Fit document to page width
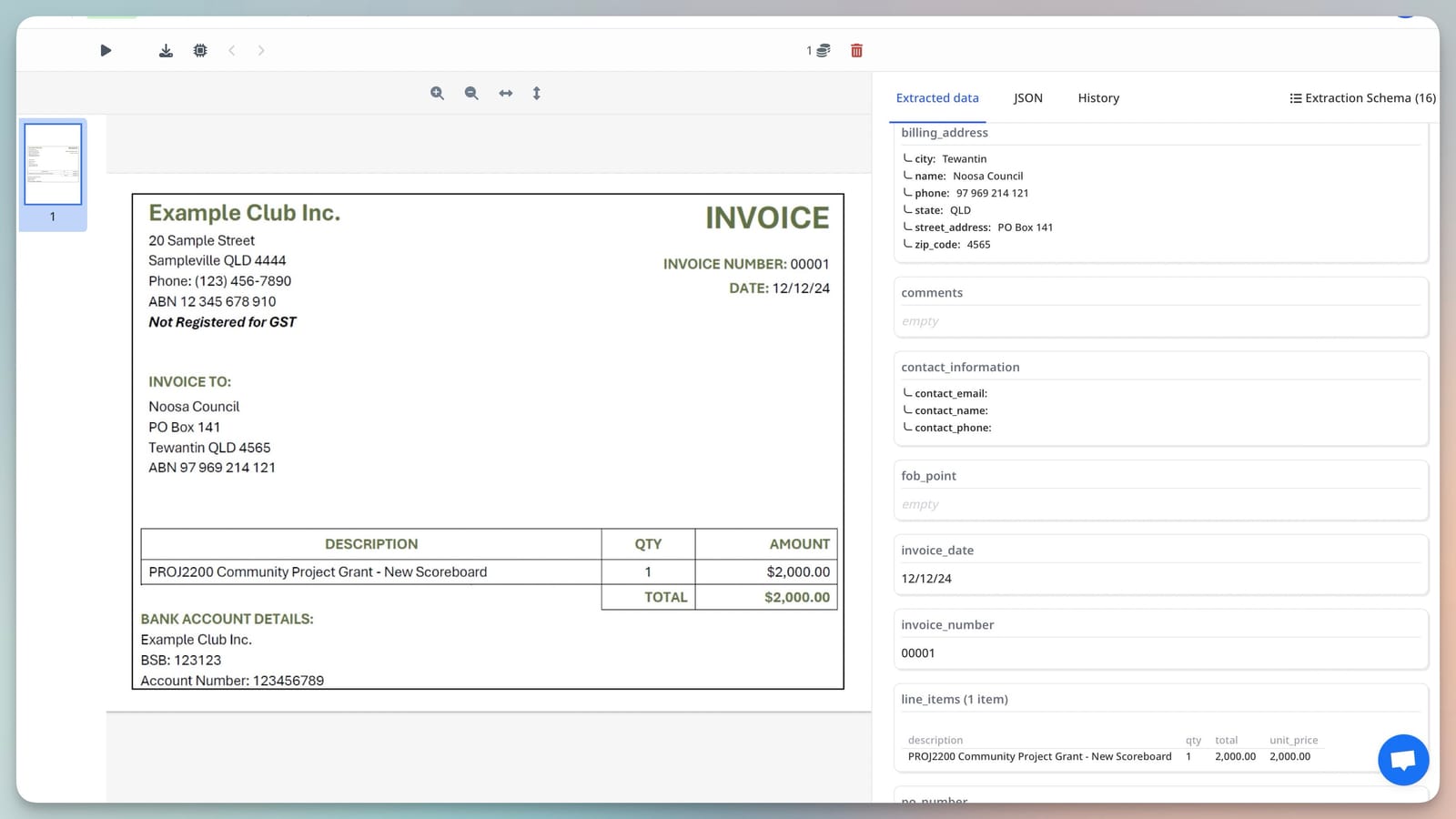 click(x=505, y=93)
